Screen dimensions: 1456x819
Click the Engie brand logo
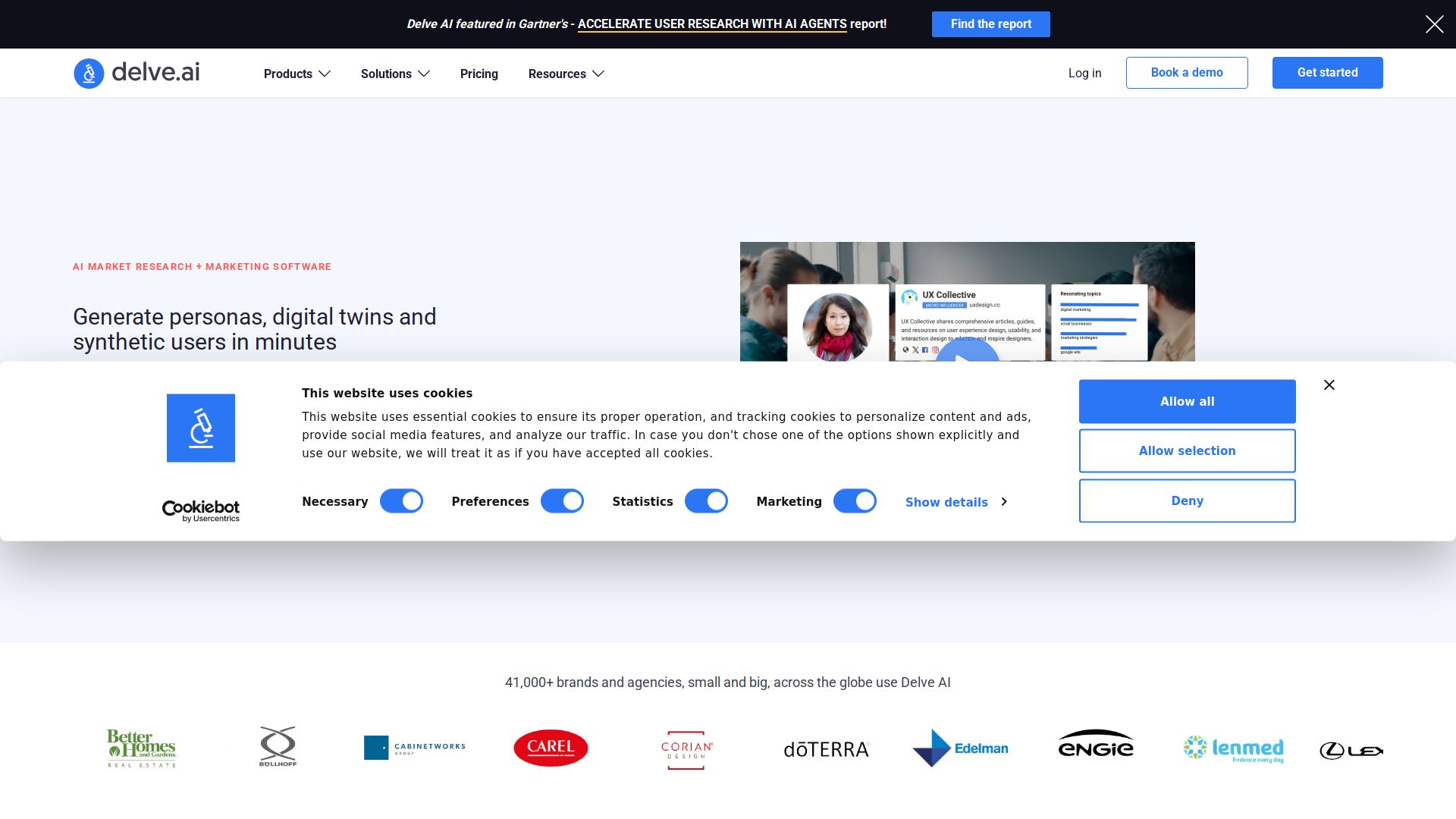(1096, 745)
